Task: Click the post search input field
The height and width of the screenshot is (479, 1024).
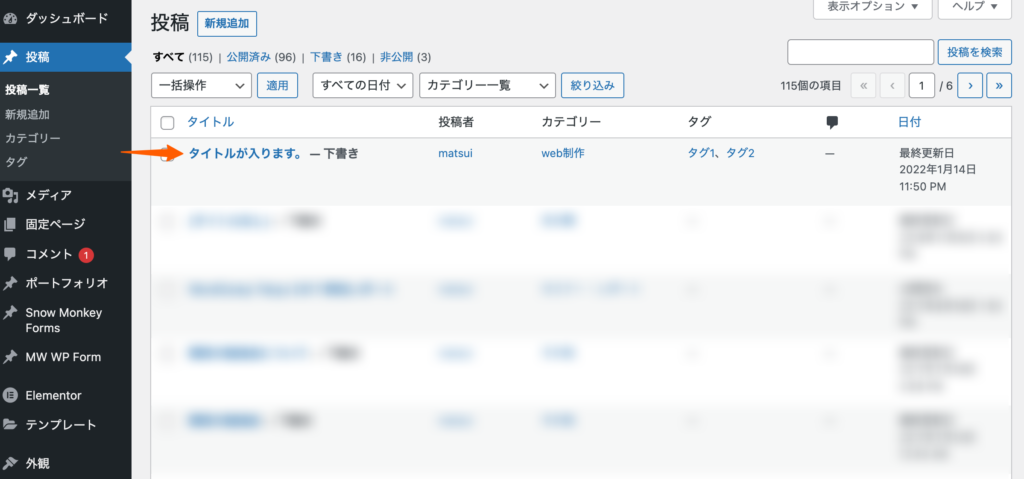Action: pos(860,52)
